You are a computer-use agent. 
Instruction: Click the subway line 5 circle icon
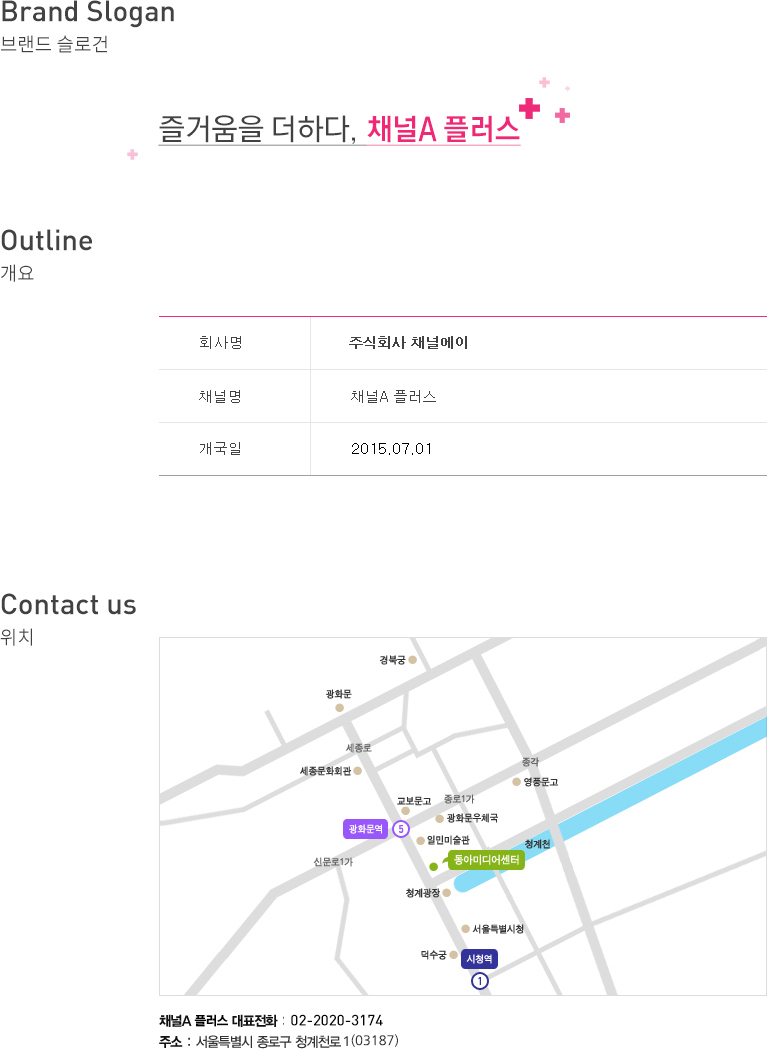point(400,829)
